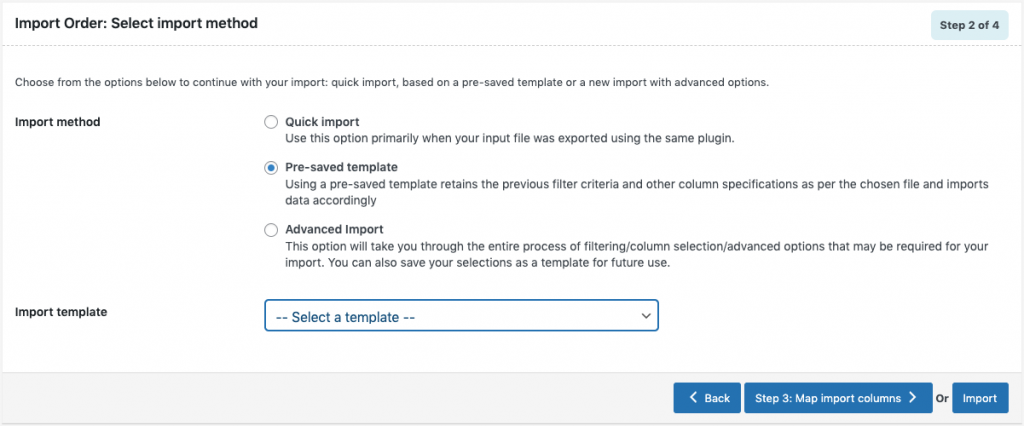The height and width of the screenshot is (426, 1024).
Task: Choose the Advanced Import radio button
Action: click(271, 230)
